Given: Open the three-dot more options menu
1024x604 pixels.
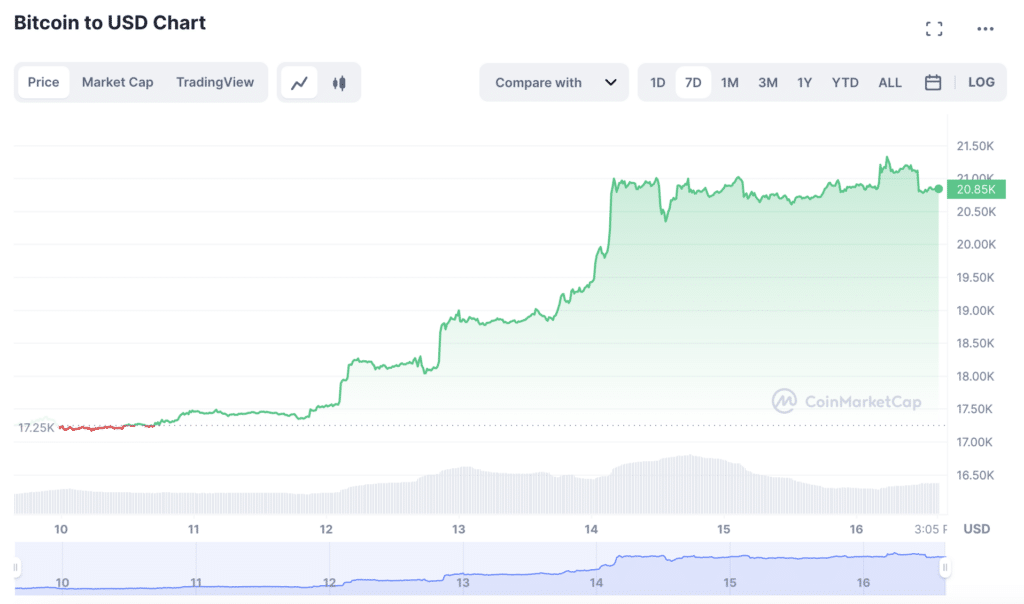Looking at the screenshot, I should pos(985,29).
